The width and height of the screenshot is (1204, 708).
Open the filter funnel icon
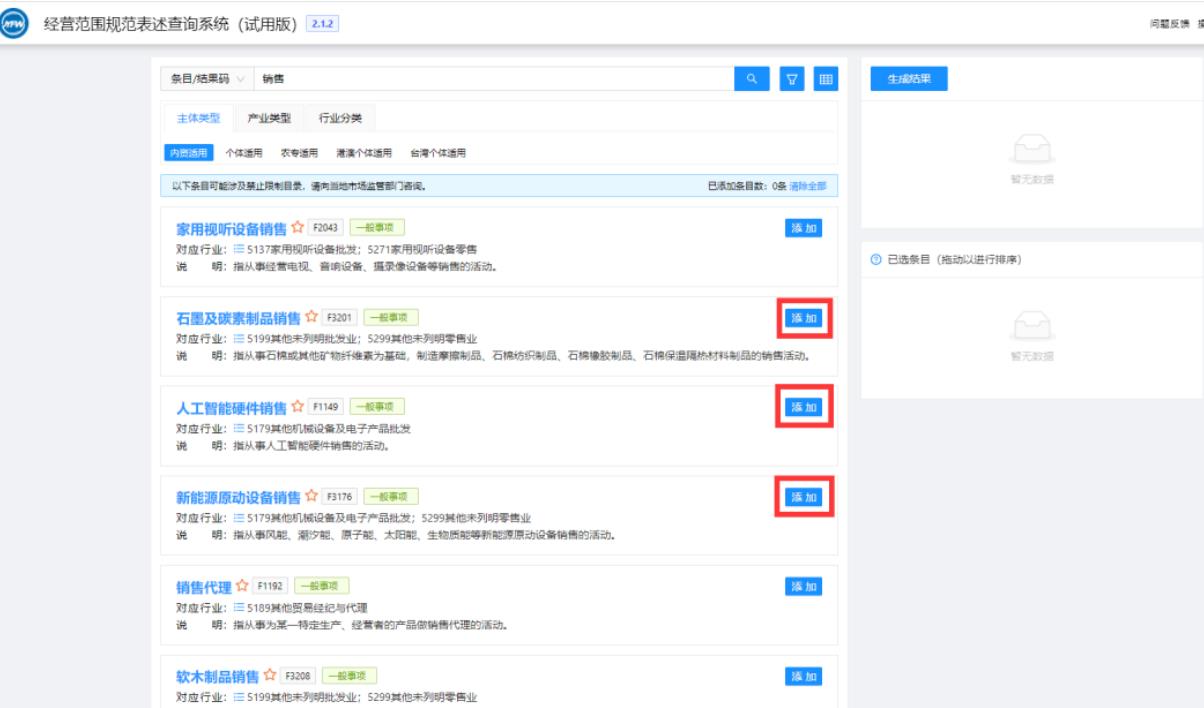[792, 79]
